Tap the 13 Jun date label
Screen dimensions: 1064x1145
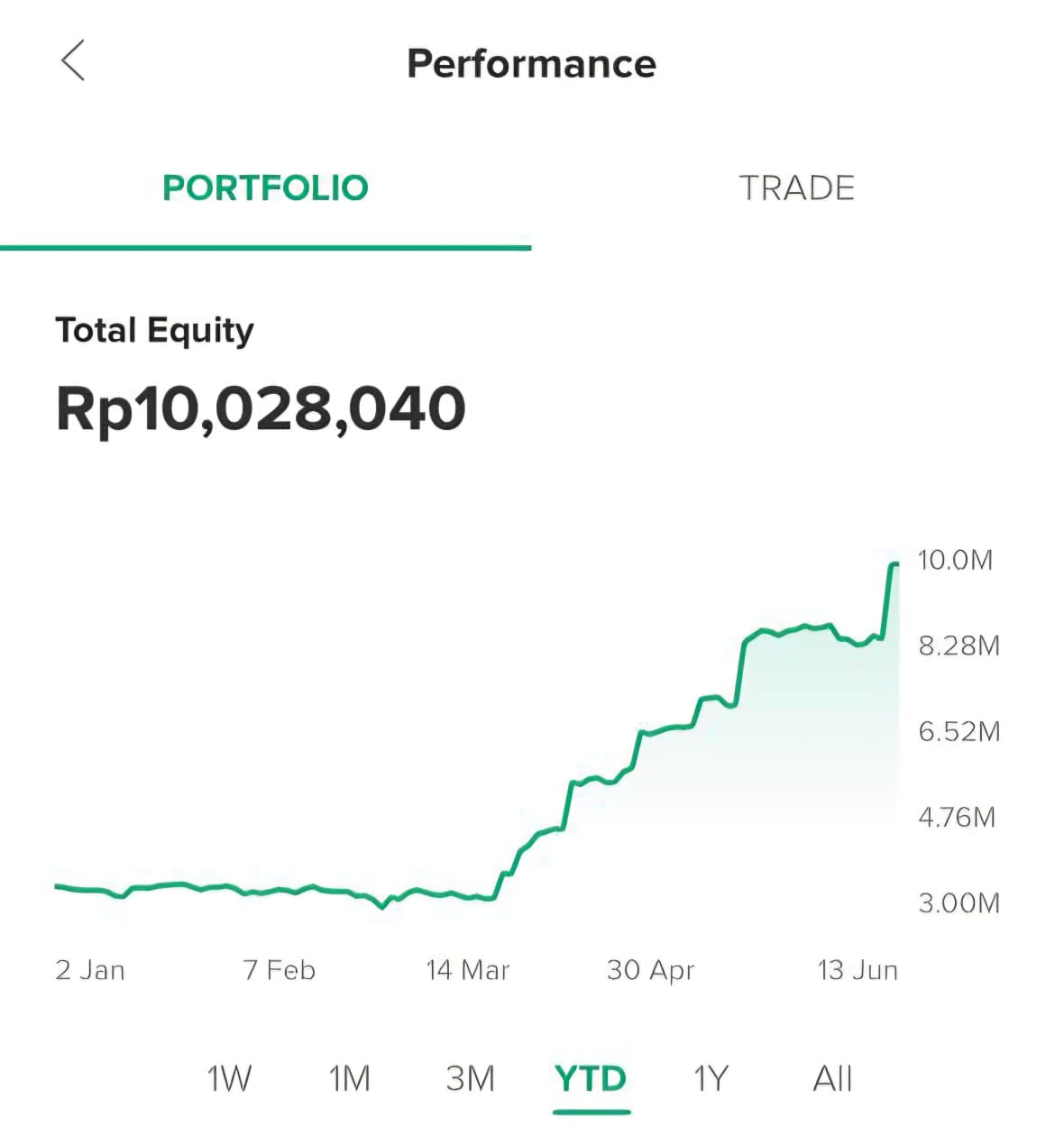point(858,970)
